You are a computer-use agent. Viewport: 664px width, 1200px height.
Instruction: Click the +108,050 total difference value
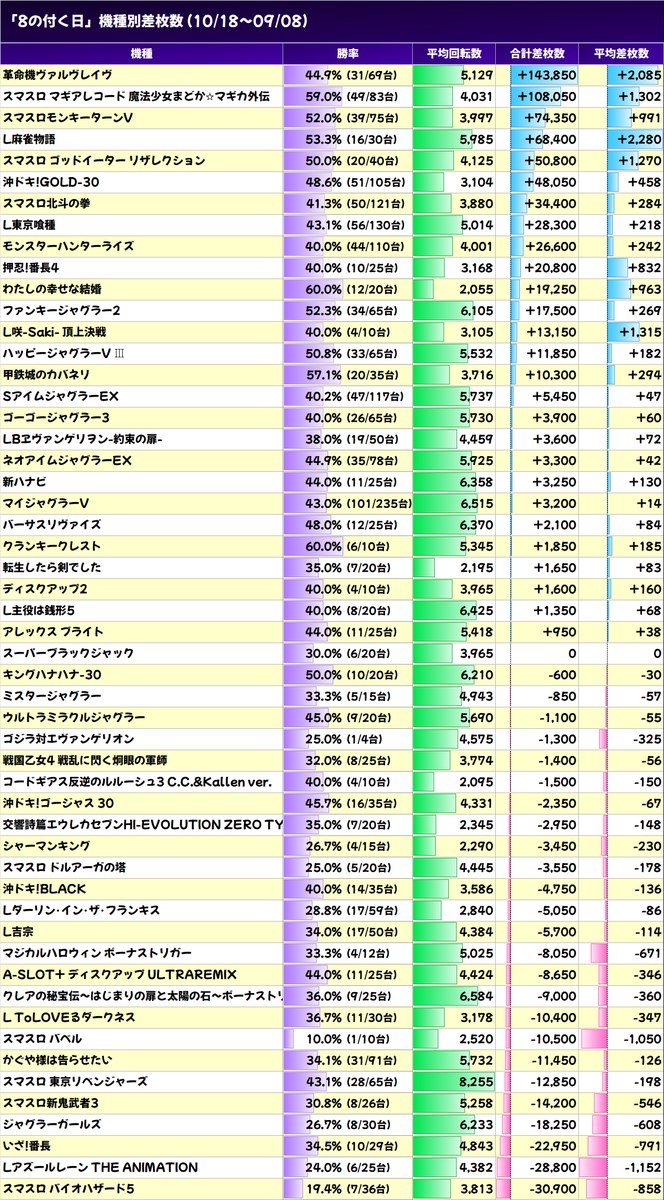tap(546, 96)
